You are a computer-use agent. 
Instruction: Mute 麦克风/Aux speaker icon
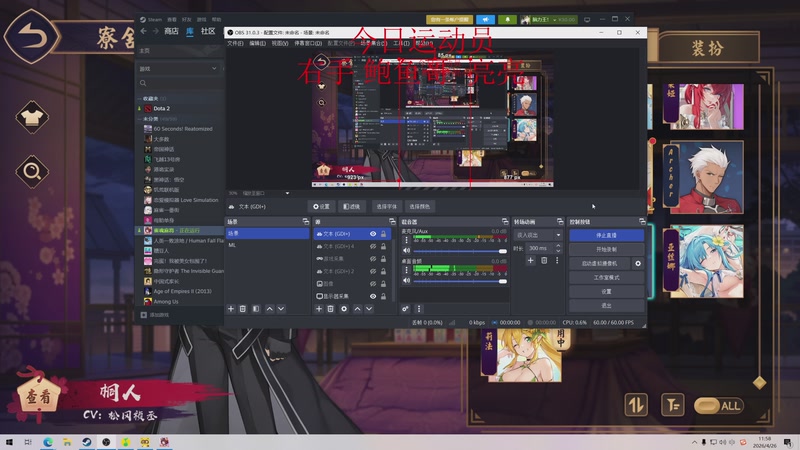[407, 251]
